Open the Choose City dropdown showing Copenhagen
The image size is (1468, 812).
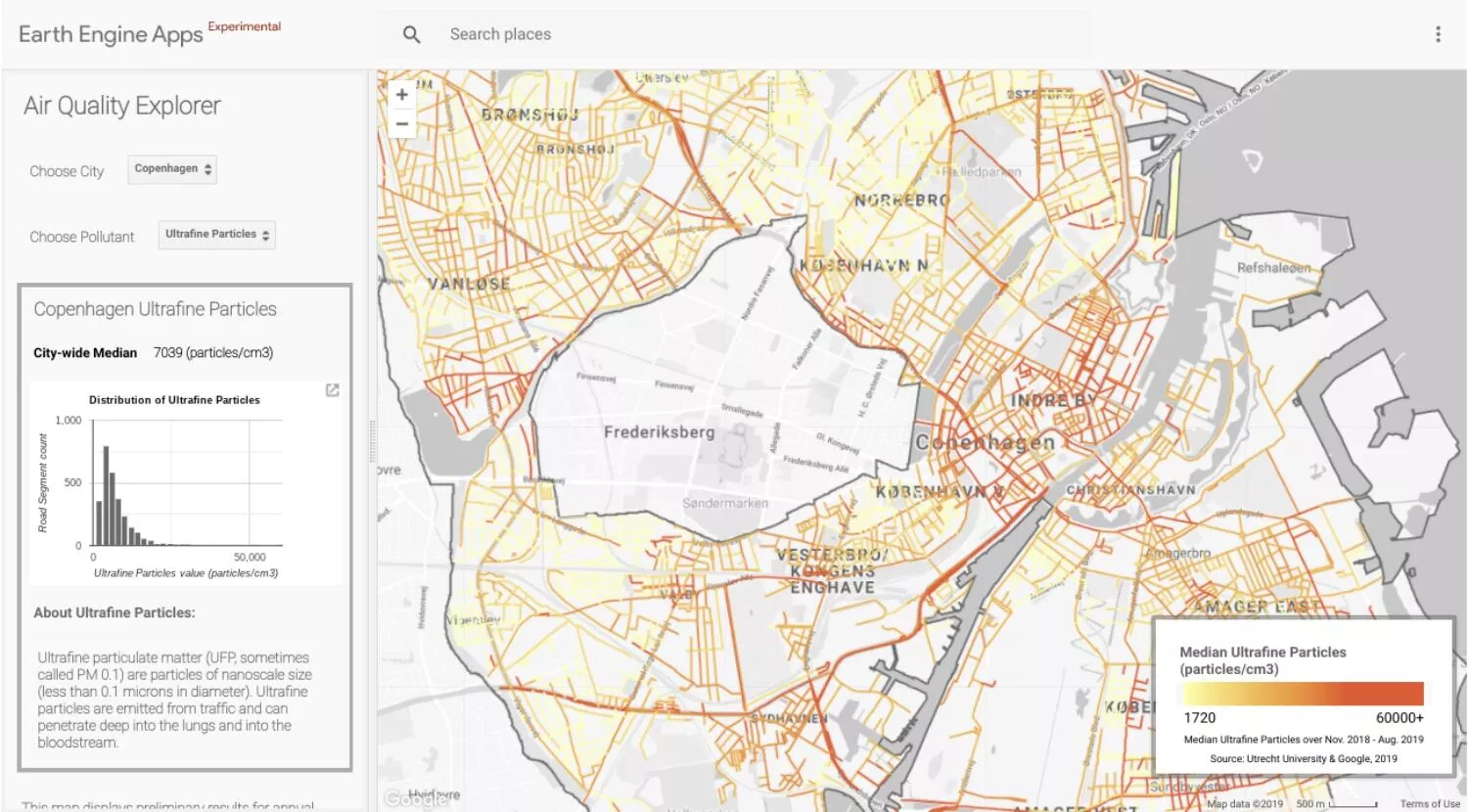171,169
